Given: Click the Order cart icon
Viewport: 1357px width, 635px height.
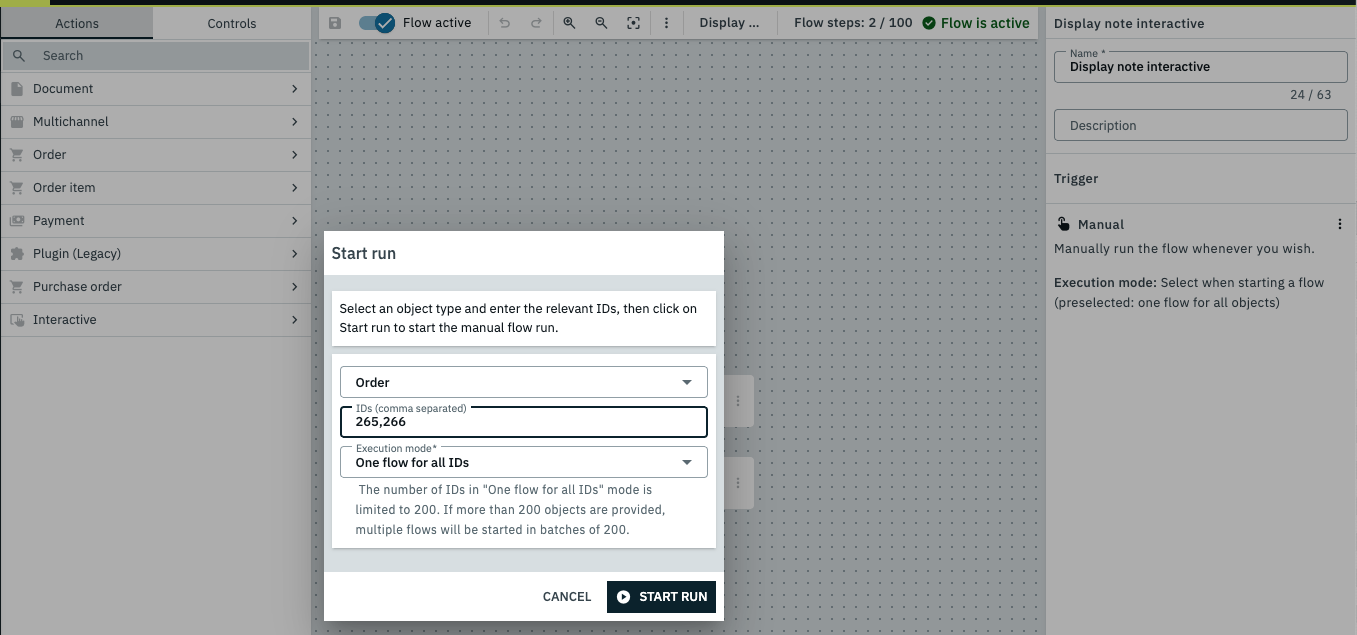Looking at the screenshot, I should point(17,155).
